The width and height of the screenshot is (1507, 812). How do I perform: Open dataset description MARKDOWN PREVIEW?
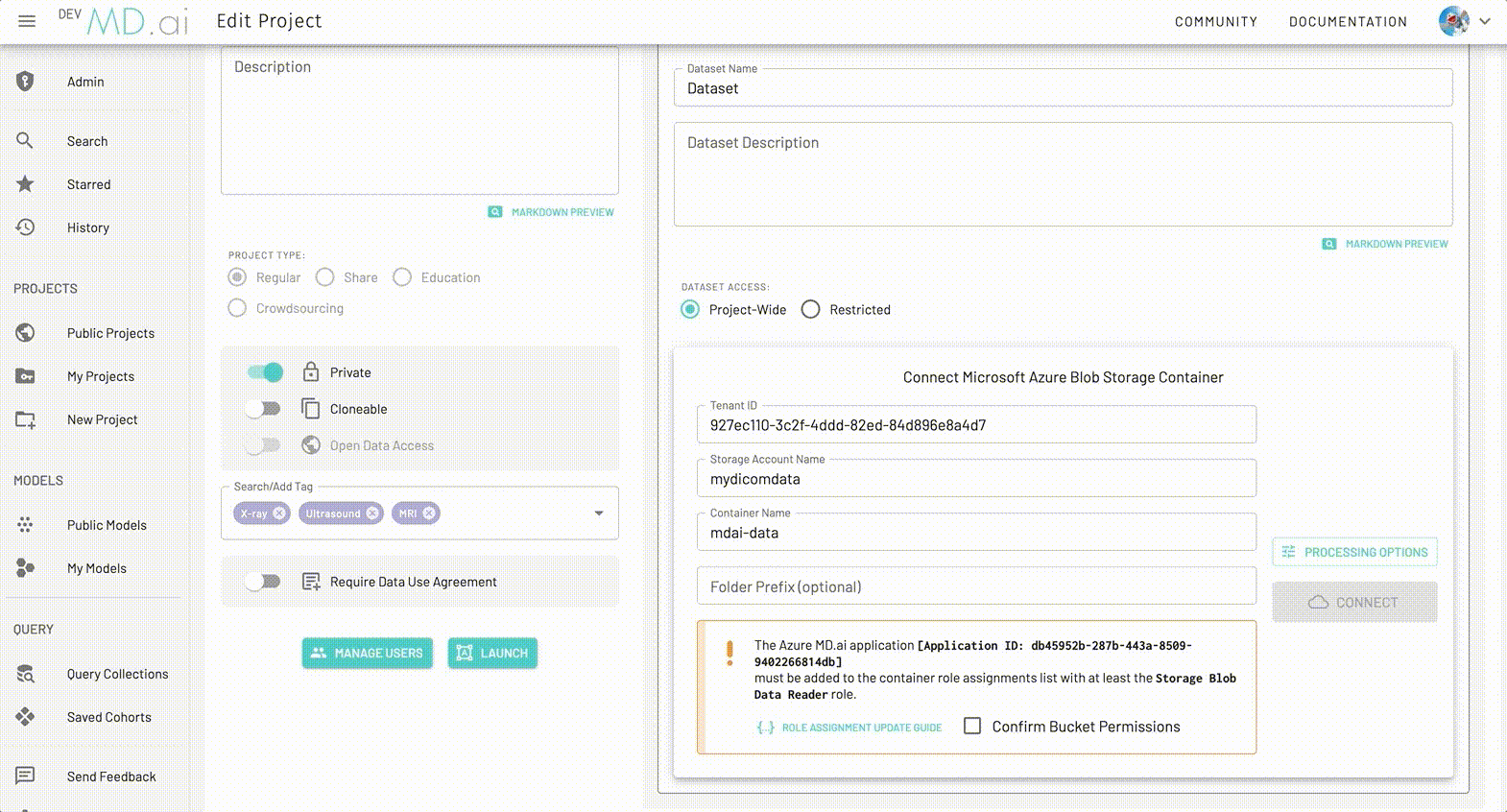point(1385,244)
